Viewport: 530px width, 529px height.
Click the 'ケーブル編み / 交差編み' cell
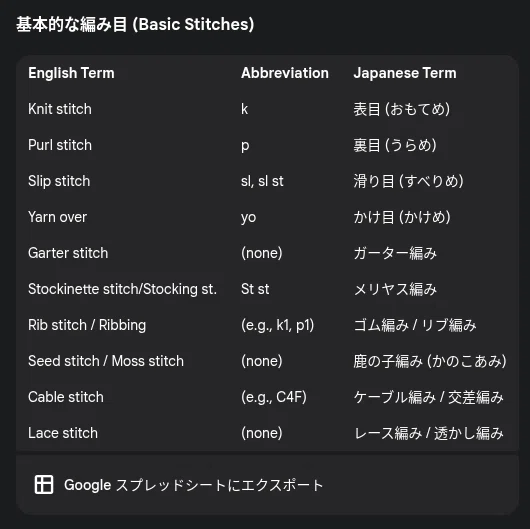click(x=429, y=397)
